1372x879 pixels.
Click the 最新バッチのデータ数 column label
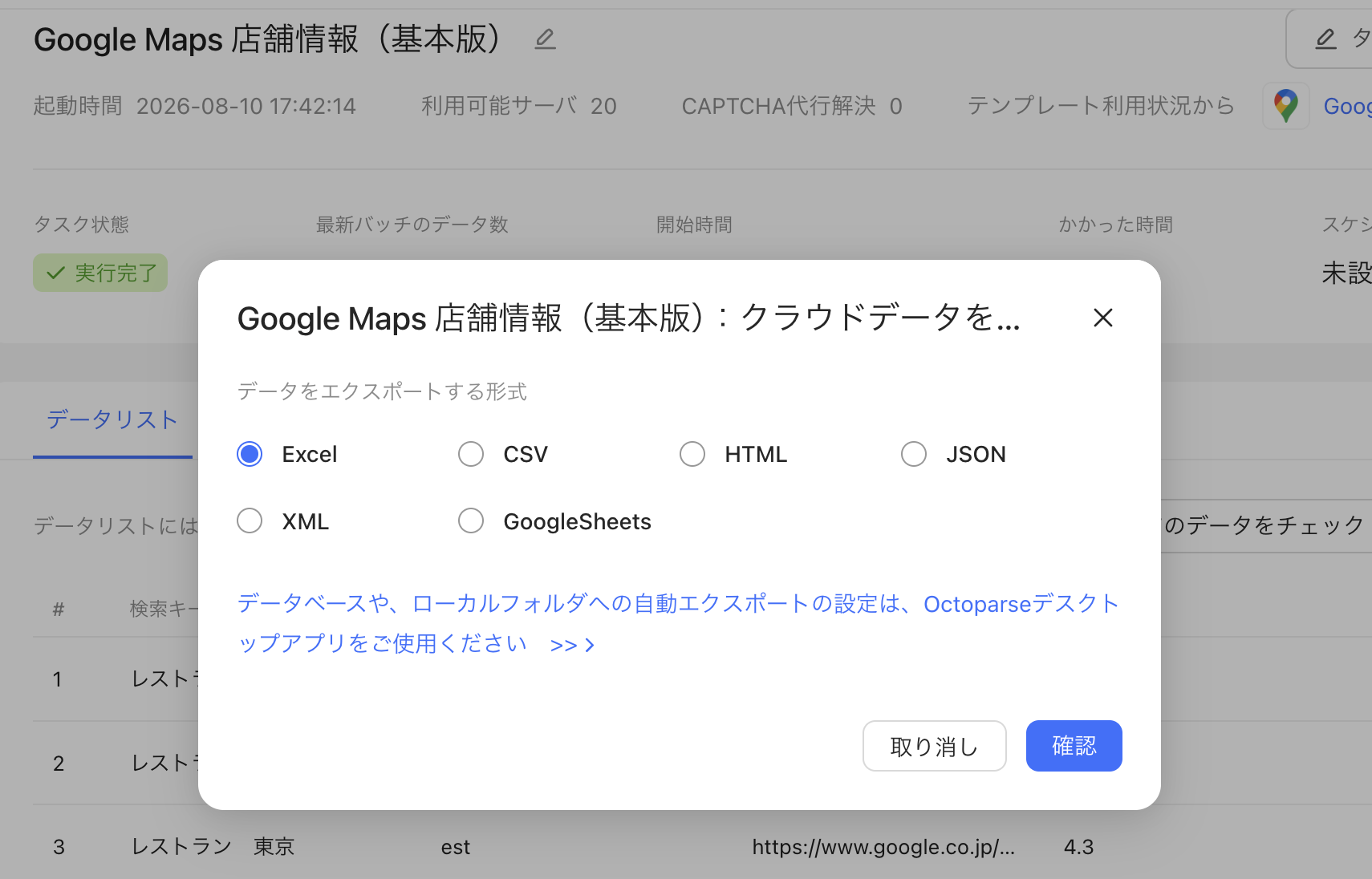click(x=412, y=225)
